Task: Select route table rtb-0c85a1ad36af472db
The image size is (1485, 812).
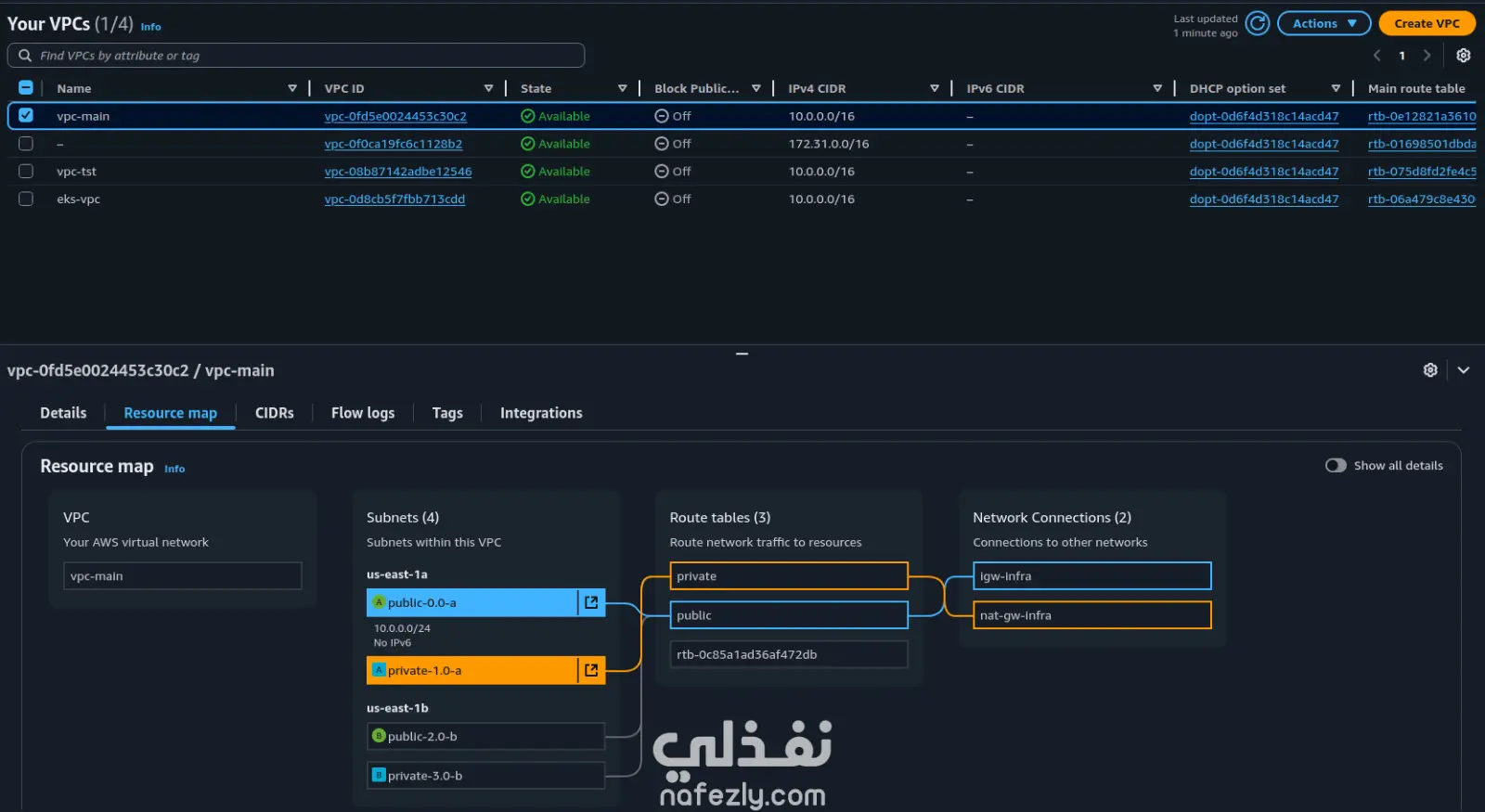Action: pyautogui.click(x=789, y=654)
